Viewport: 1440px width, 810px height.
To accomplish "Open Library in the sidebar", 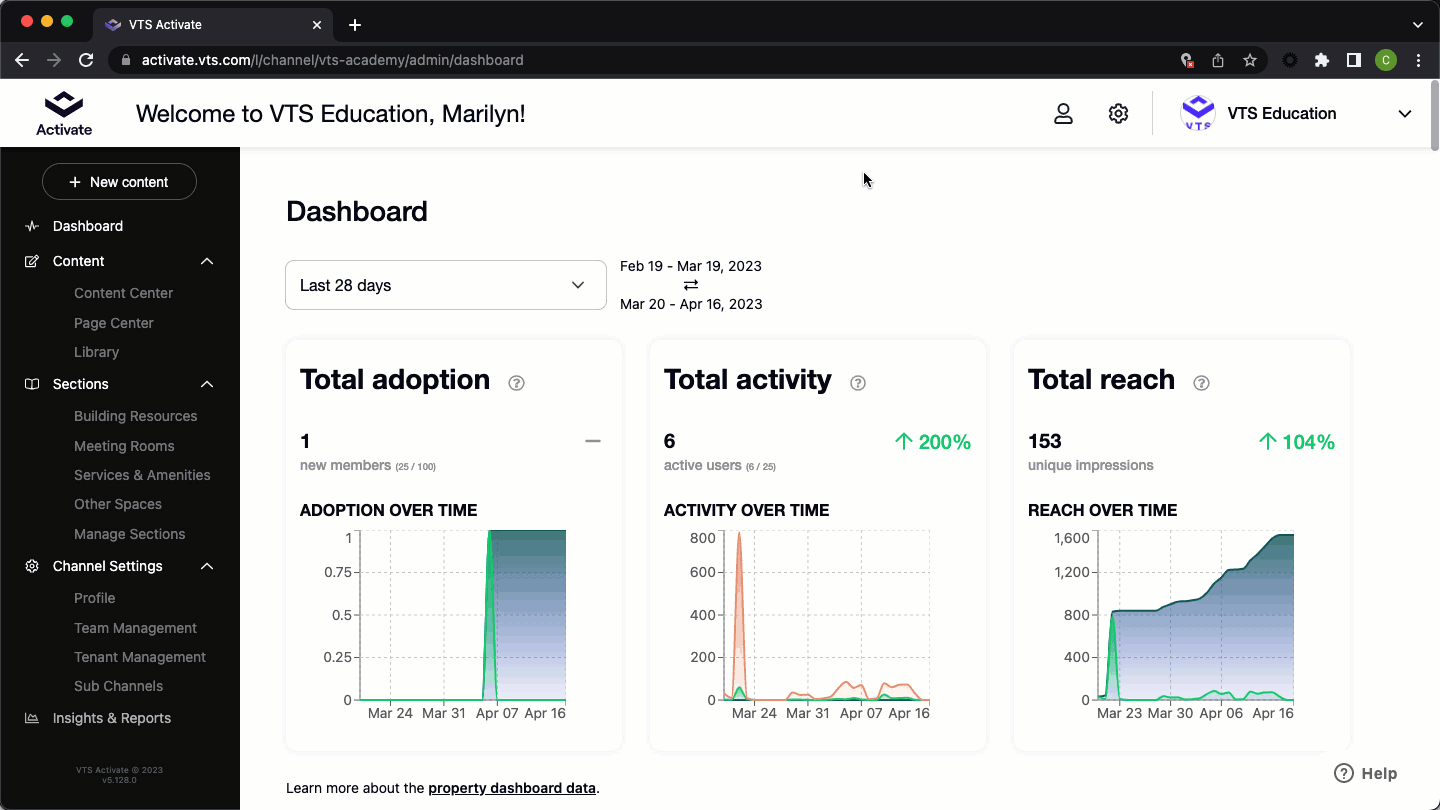I will 97,352.
